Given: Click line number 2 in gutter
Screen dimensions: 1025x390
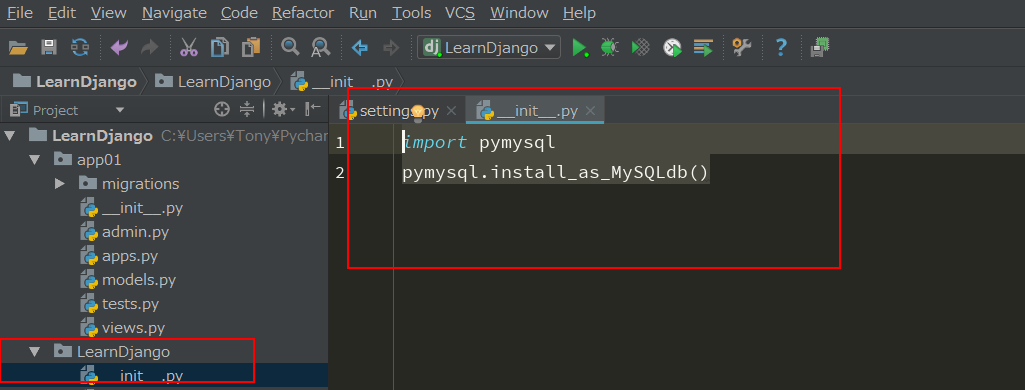Looking at the screenshot, I should tap(340, 172).
